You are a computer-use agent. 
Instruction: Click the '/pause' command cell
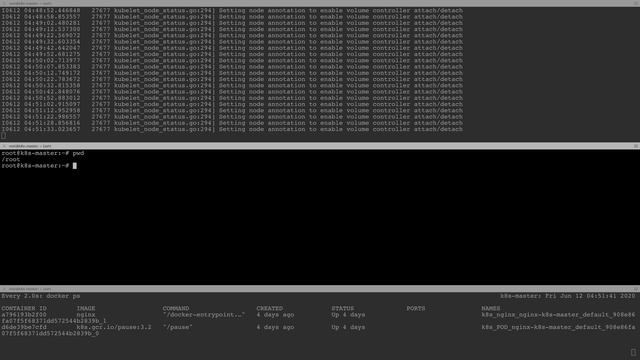point(178,327)
